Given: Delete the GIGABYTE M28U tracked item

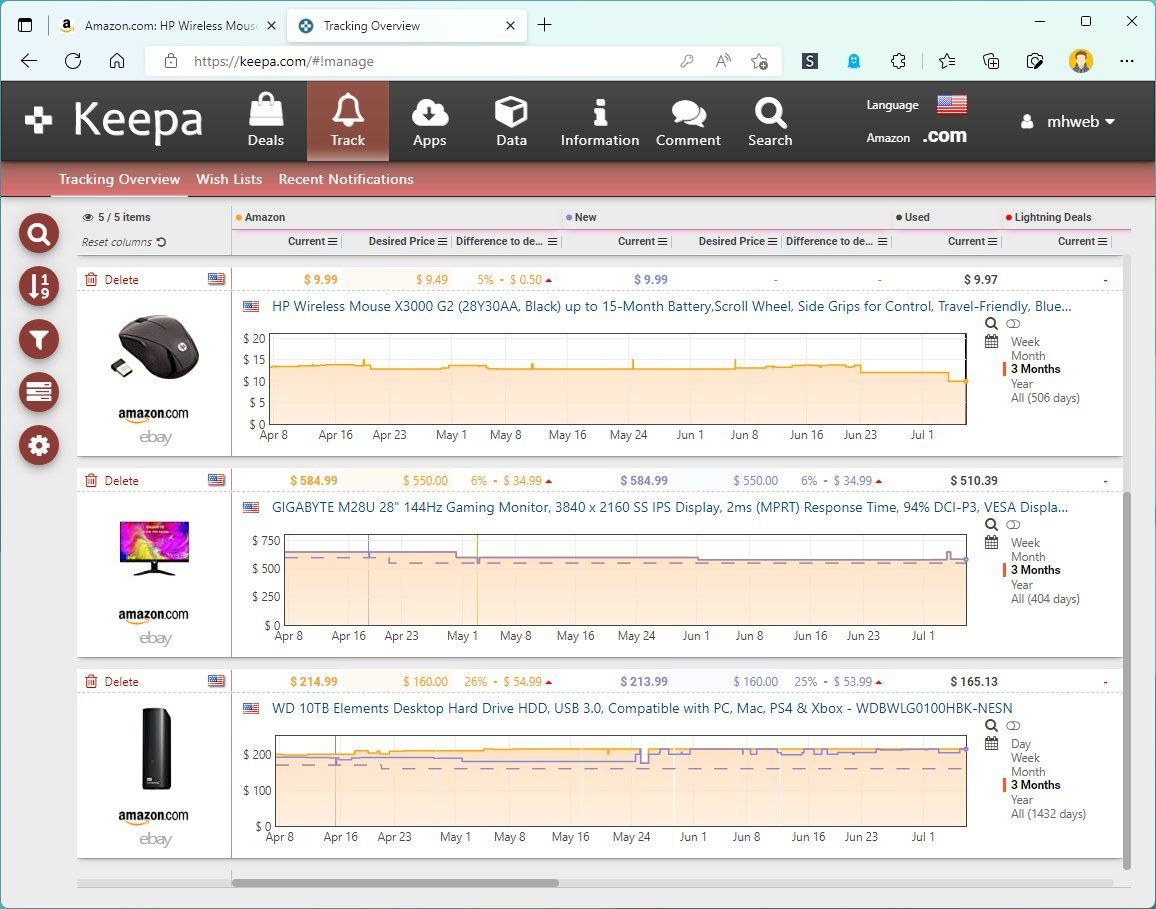Looking at the screenshot, I should pyautogui.click(x=112, y=480).
